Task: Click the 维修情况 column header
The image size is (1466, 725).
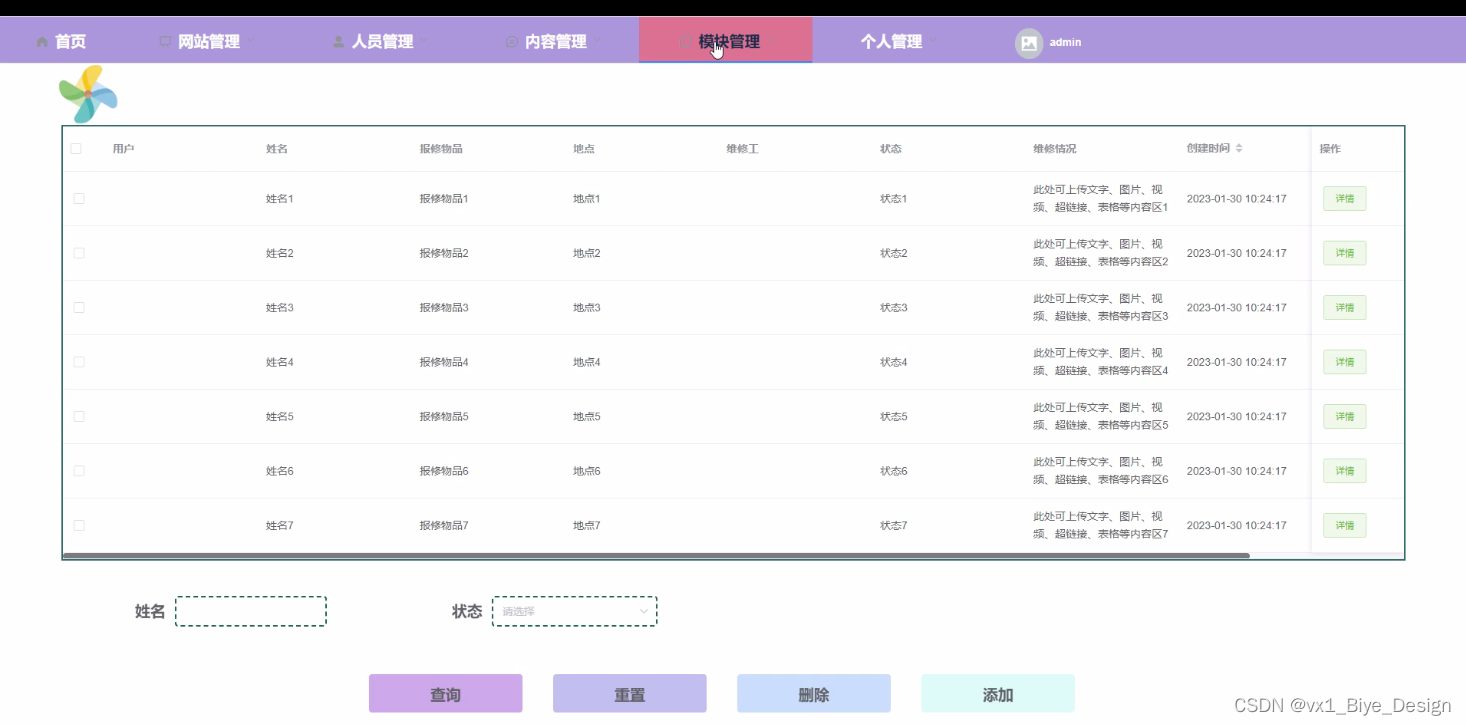Action: pos(1055,149)
